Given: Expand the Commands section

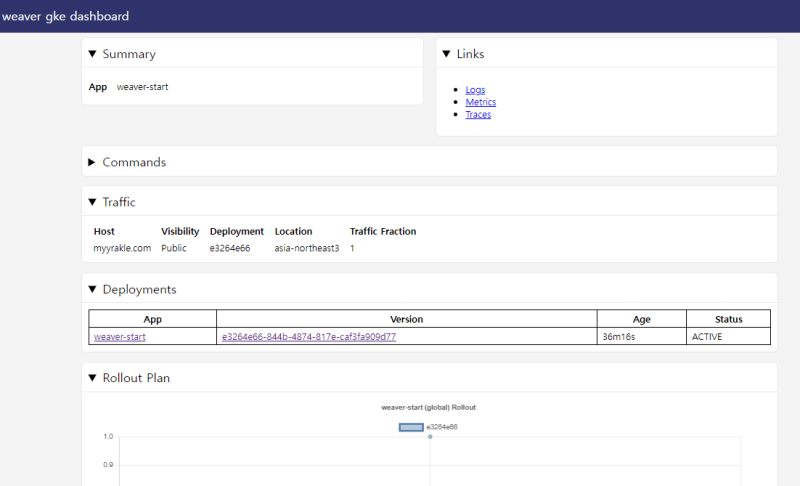Looking at the screenshot, I should (93, 162).
